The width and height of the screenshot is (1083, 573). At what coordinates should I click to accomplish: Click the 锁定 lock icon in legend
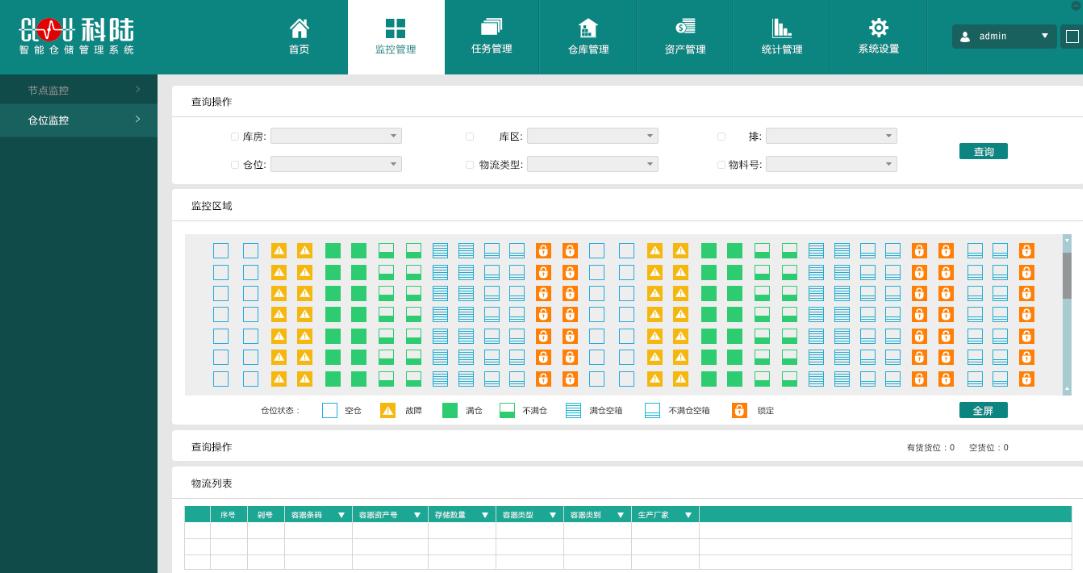coord(740,410)
